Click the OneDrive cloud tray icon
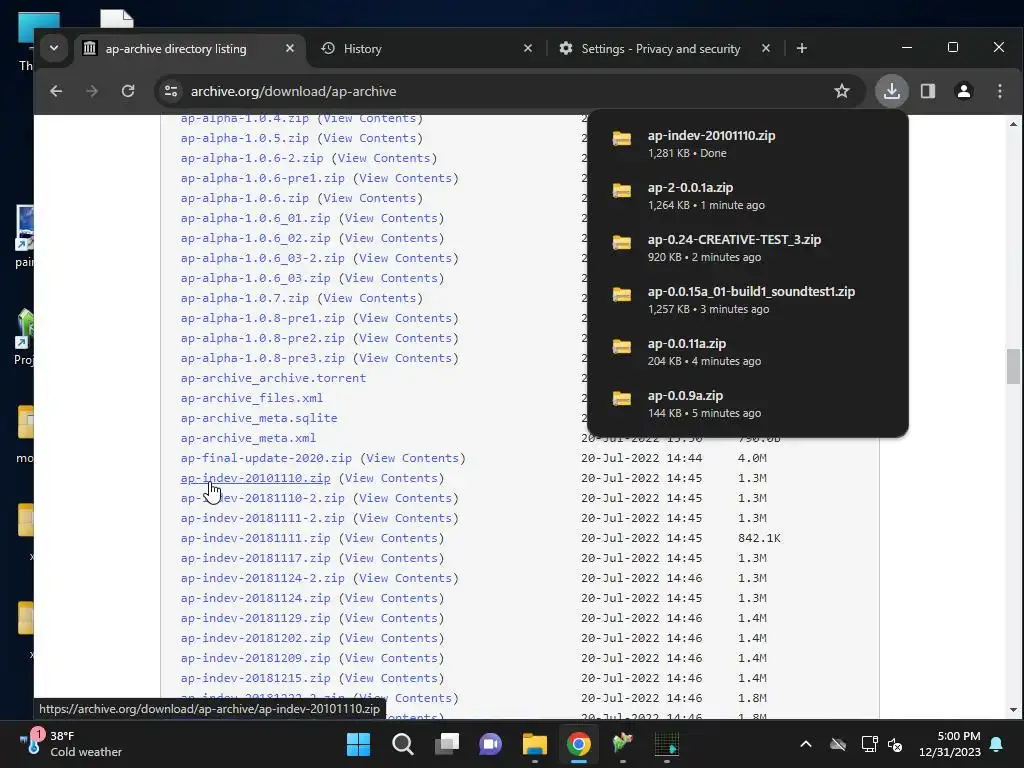This screenshot has width=1024, height=768. tap(838, 744)
